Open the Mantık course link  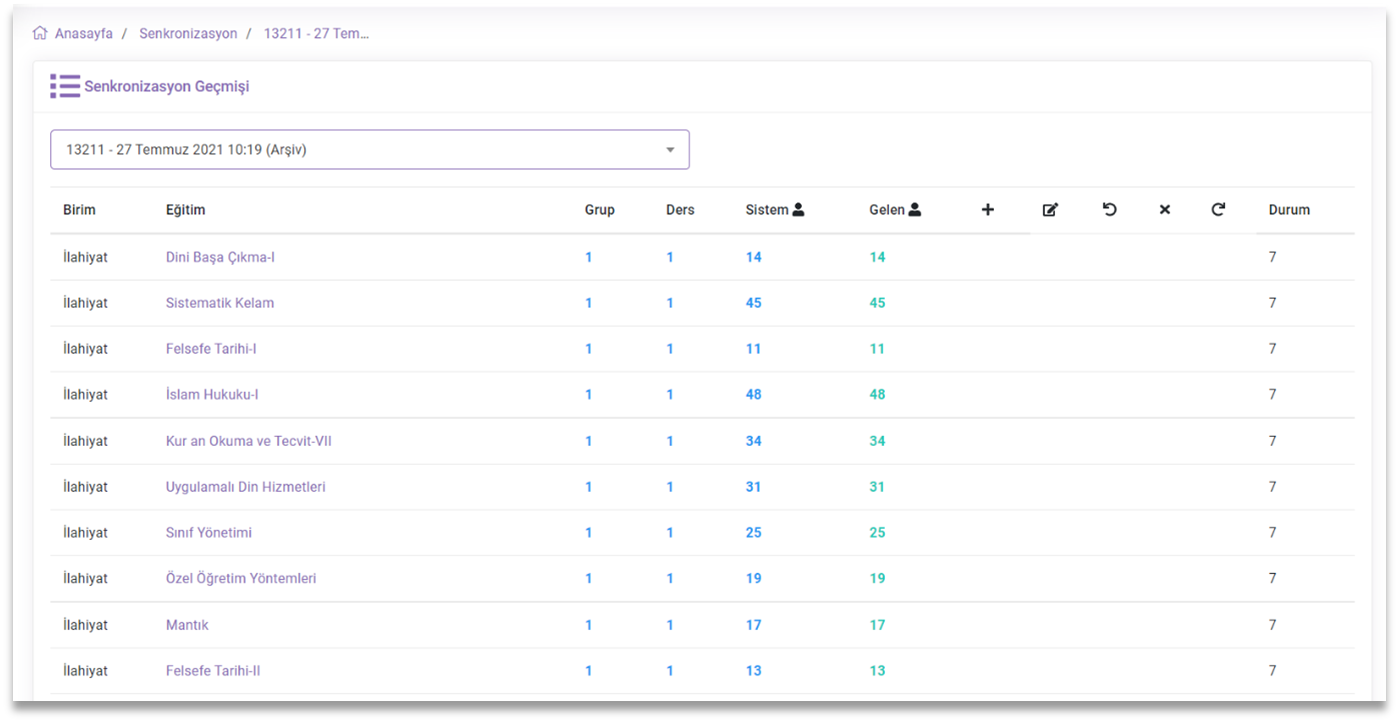coord(187,625)
